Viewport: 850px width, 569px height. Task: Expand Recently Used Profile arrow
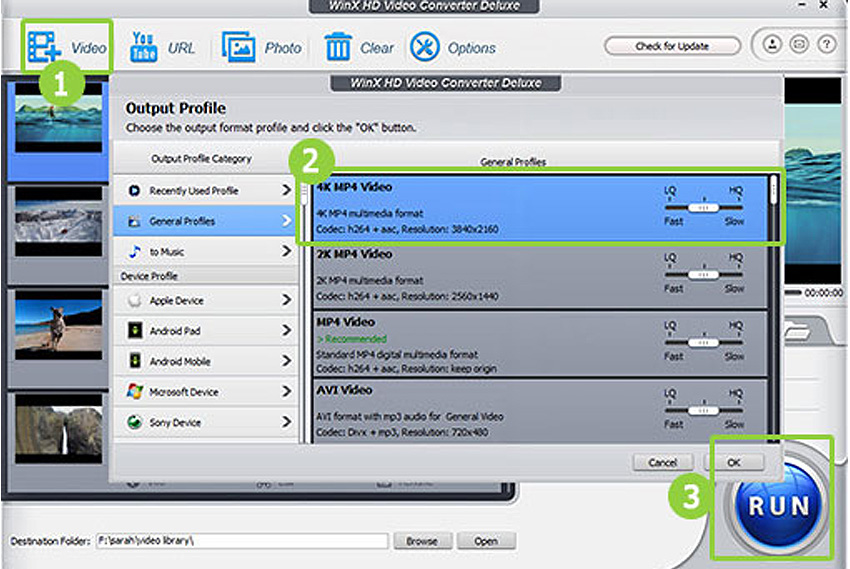point(286,190)
